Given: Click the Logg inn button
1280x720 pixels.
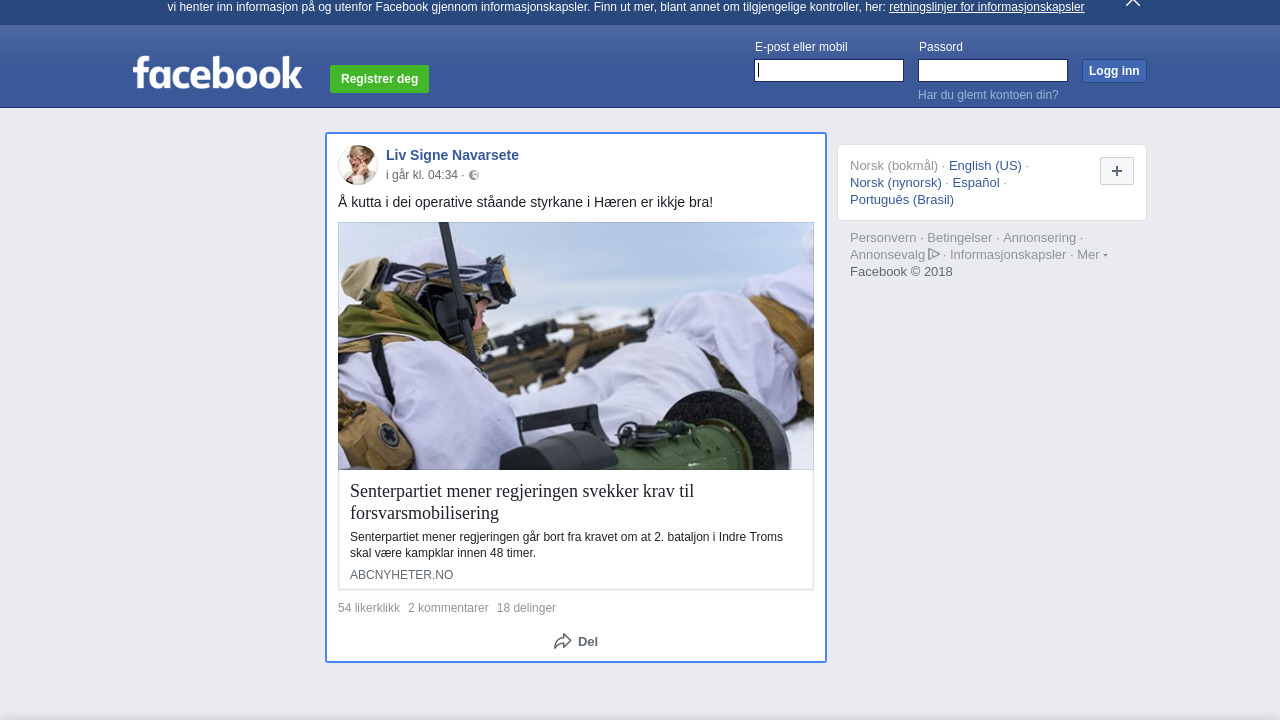Looking at the screenshot, I should pos(1114,71).
